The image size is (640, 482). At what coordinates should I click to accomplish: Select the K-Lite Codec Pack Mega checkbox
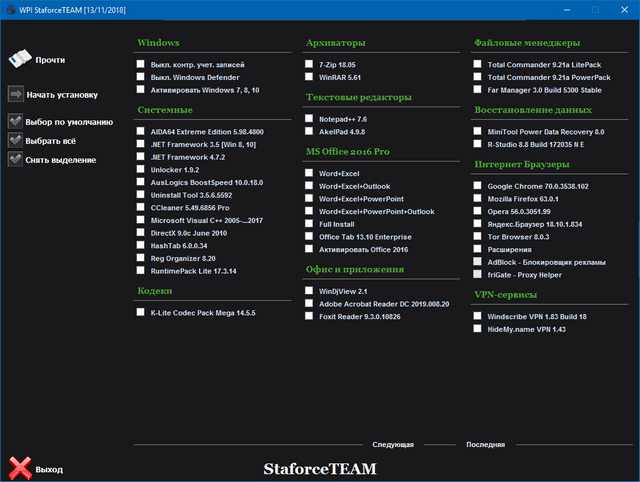click(x=142, y=312)
